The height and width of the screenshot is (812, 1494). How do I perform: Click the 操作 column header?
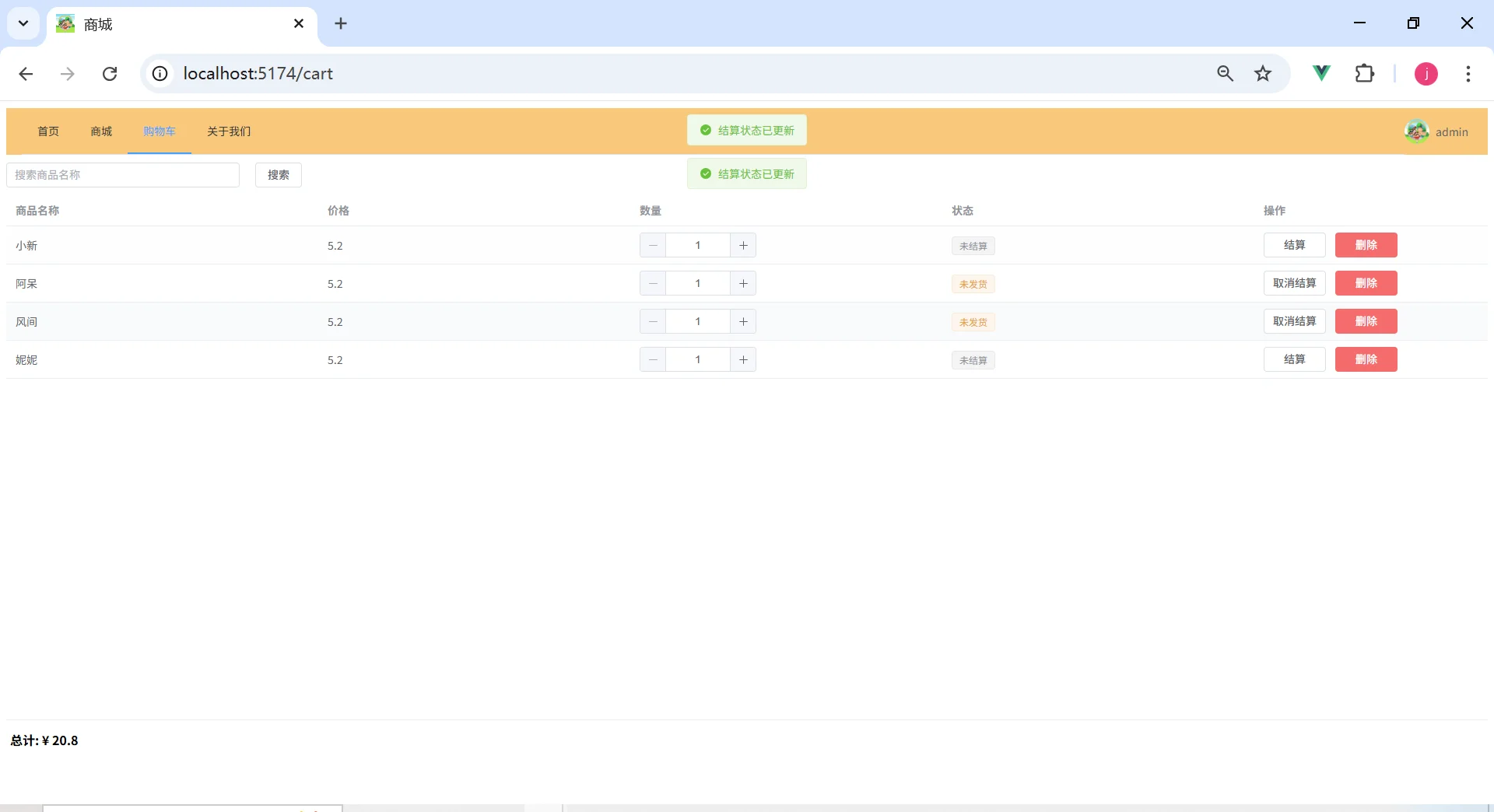[1275, 211]
